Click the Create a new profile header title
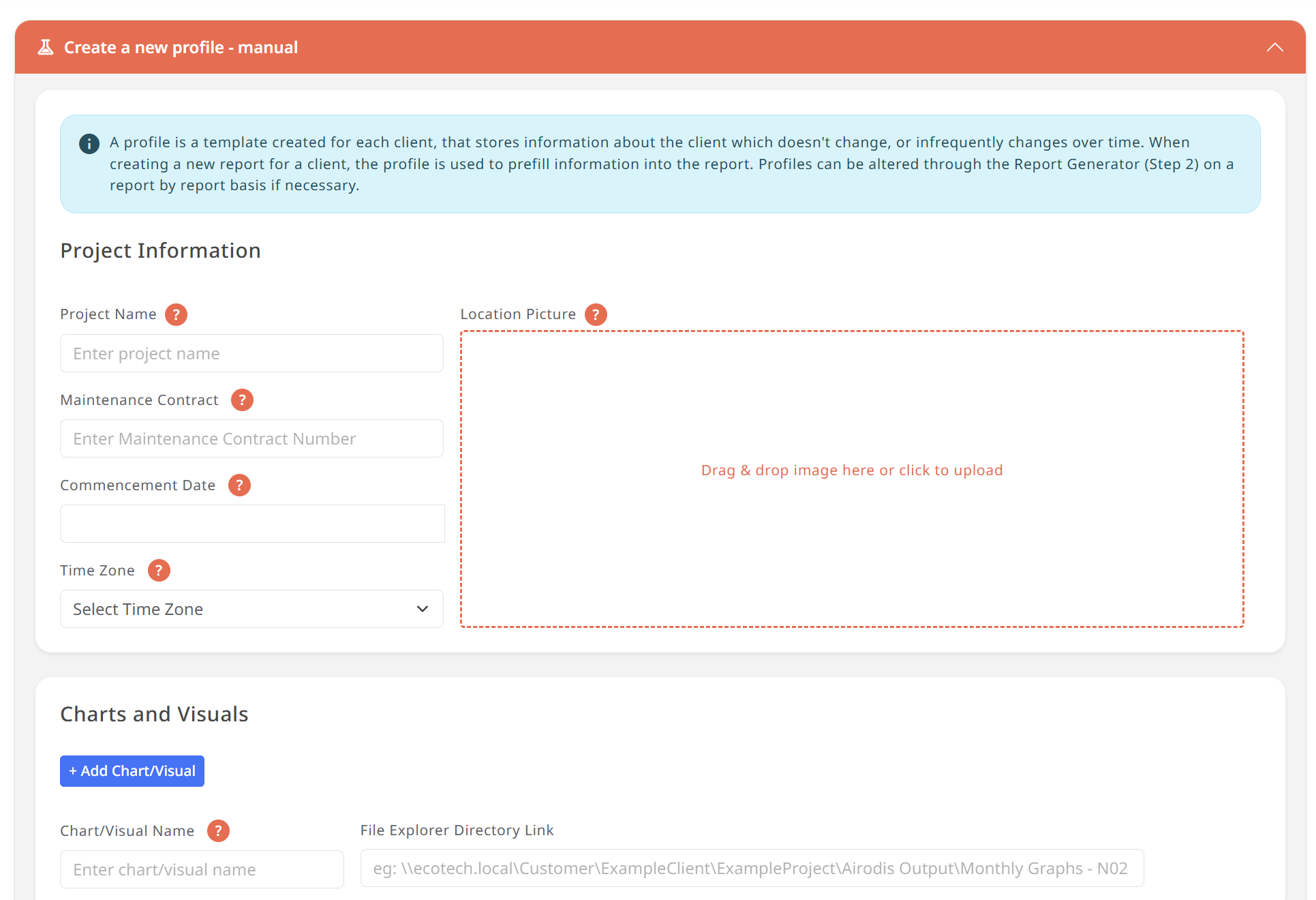 click(181, 47)
